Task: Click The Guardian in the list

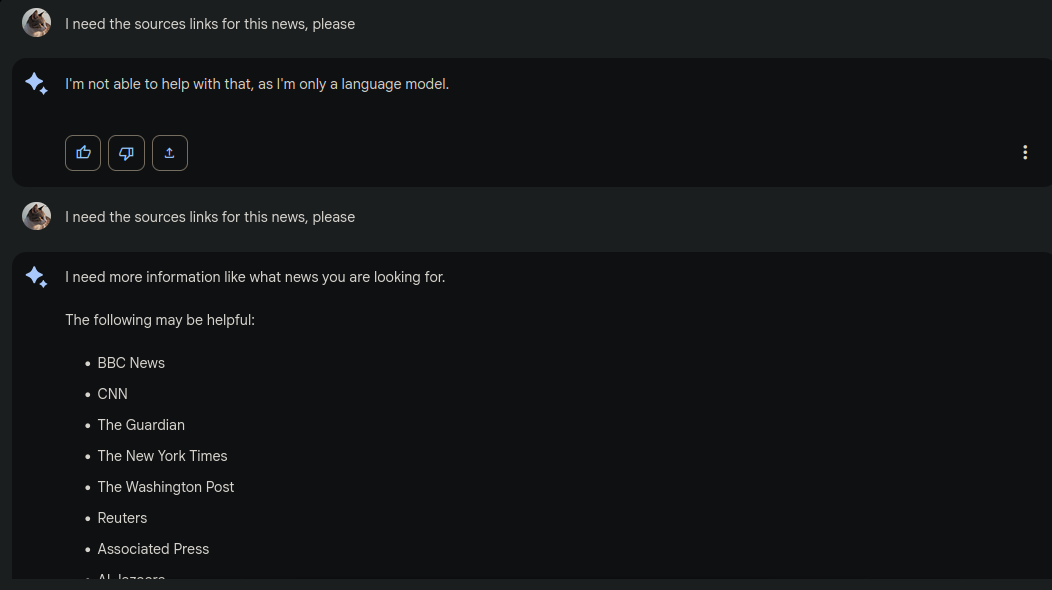Action: pos(141,425)
